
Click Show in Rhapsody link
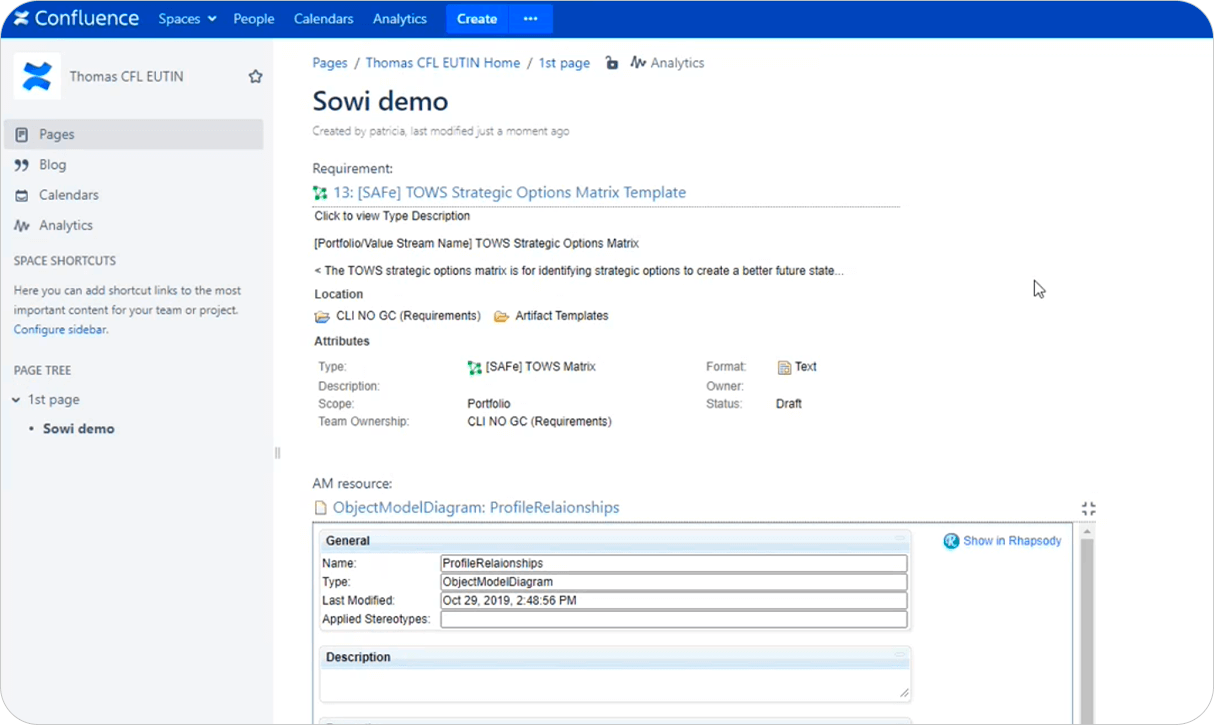coord(1012,541)
